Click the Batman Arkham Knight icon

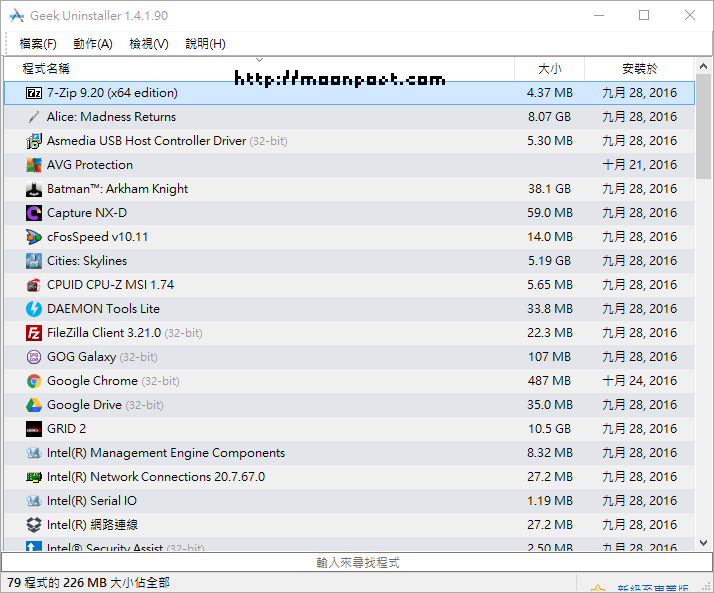pos(34,189)
